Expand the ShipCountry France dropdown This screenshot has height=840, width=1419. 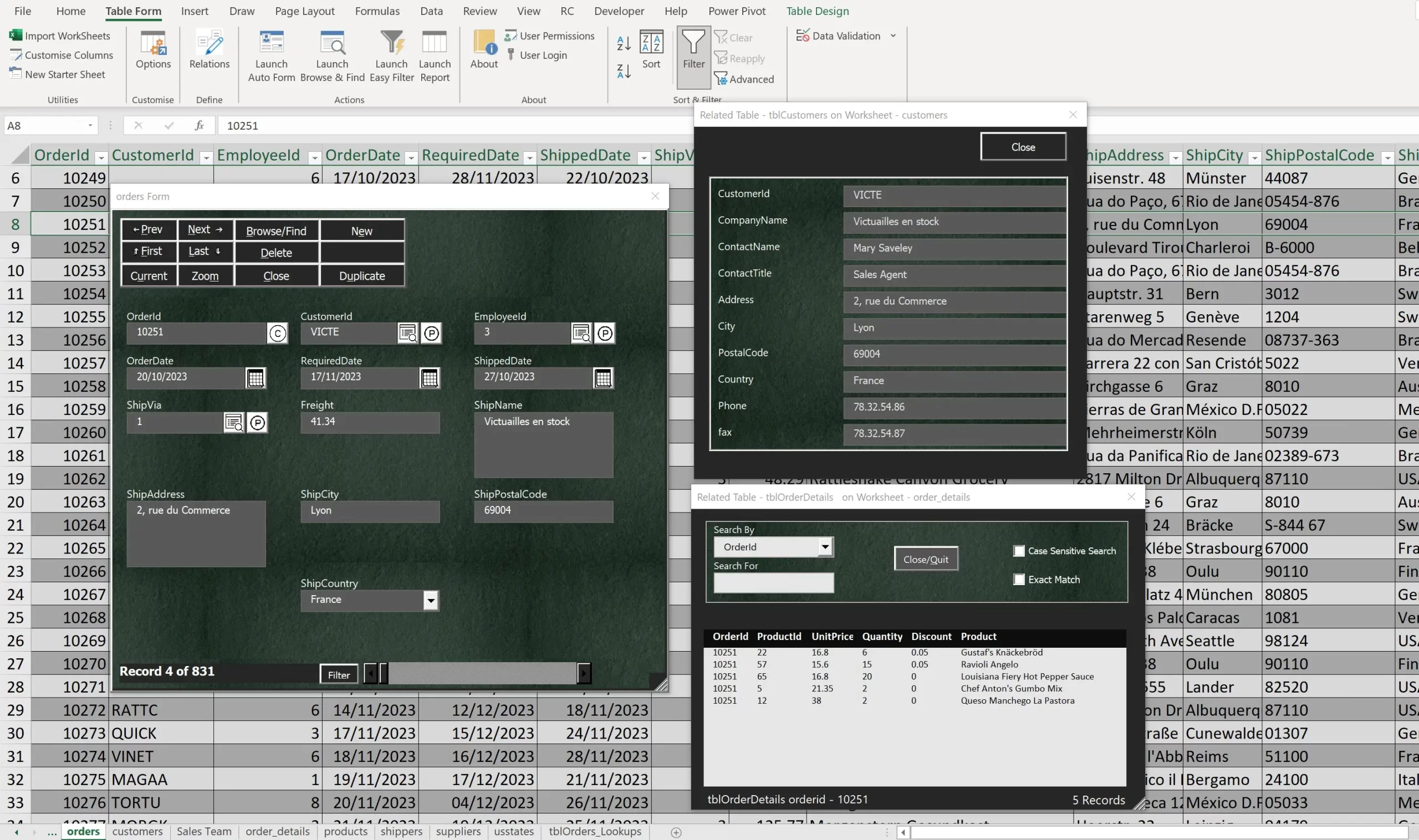pos(430,600)
